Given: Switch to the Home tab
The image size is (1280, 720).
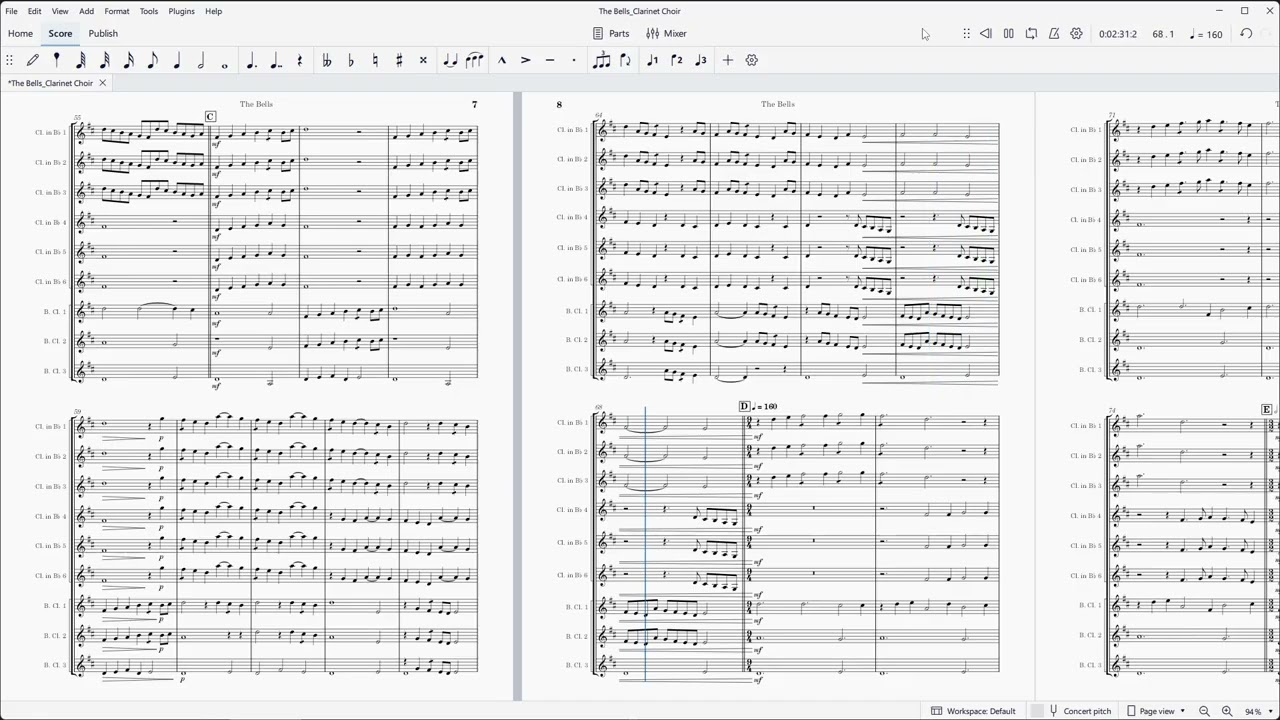Looking at the screenshot, I should pos(20,33).
